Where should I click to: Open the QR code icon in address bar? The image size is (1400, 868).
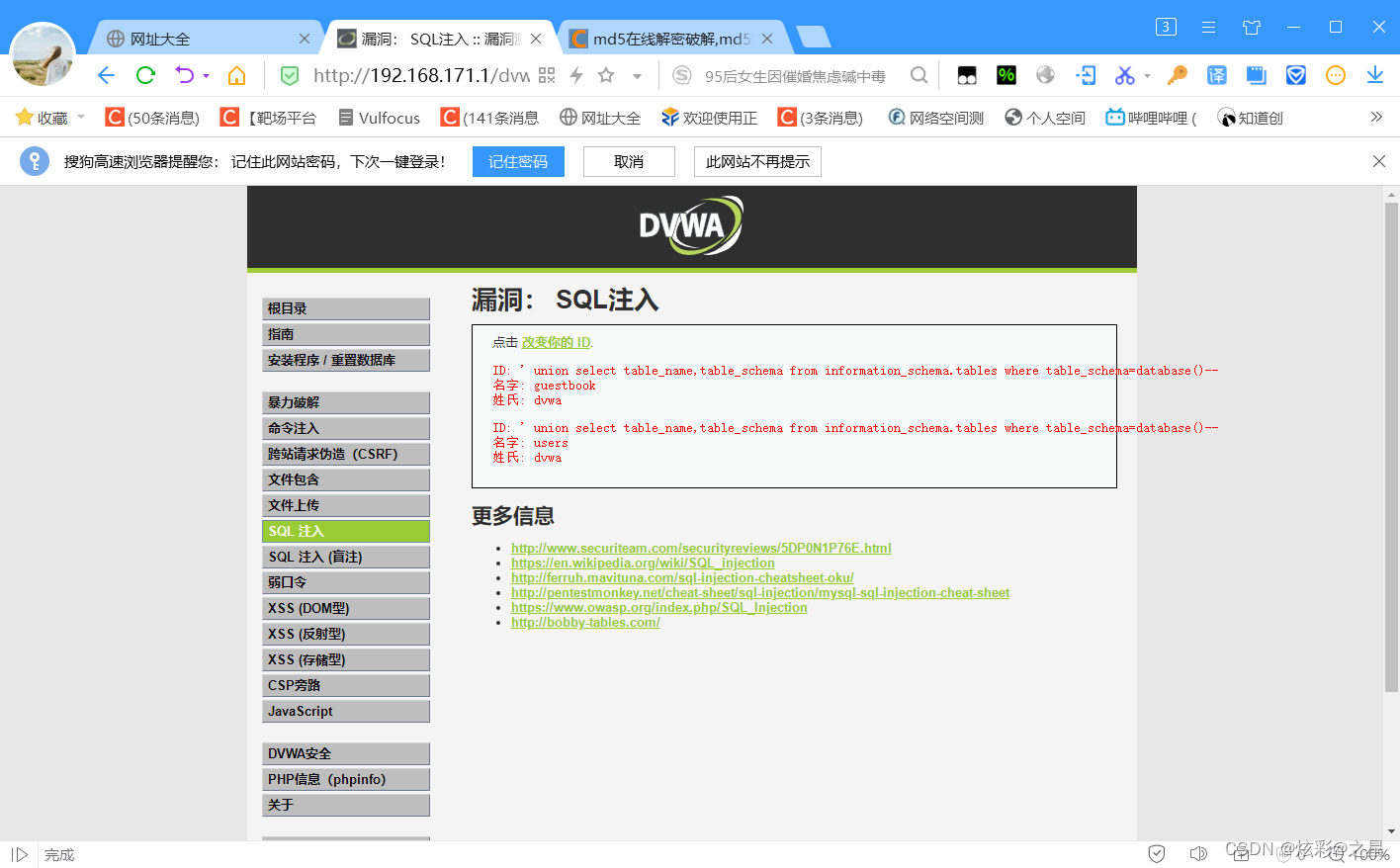click(547, 75)
